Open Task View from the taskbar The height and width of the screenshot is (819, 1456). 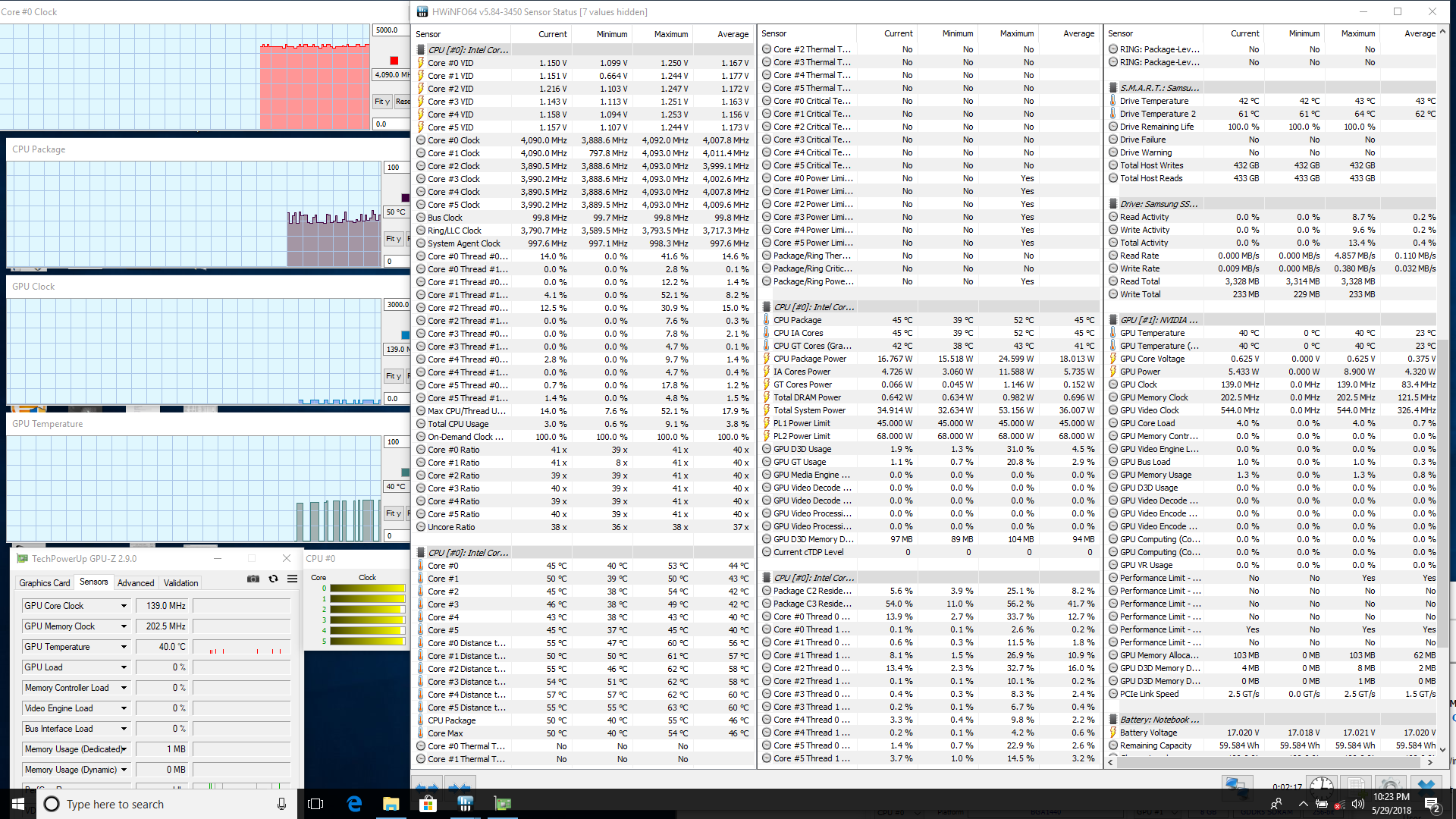[315, 804]
